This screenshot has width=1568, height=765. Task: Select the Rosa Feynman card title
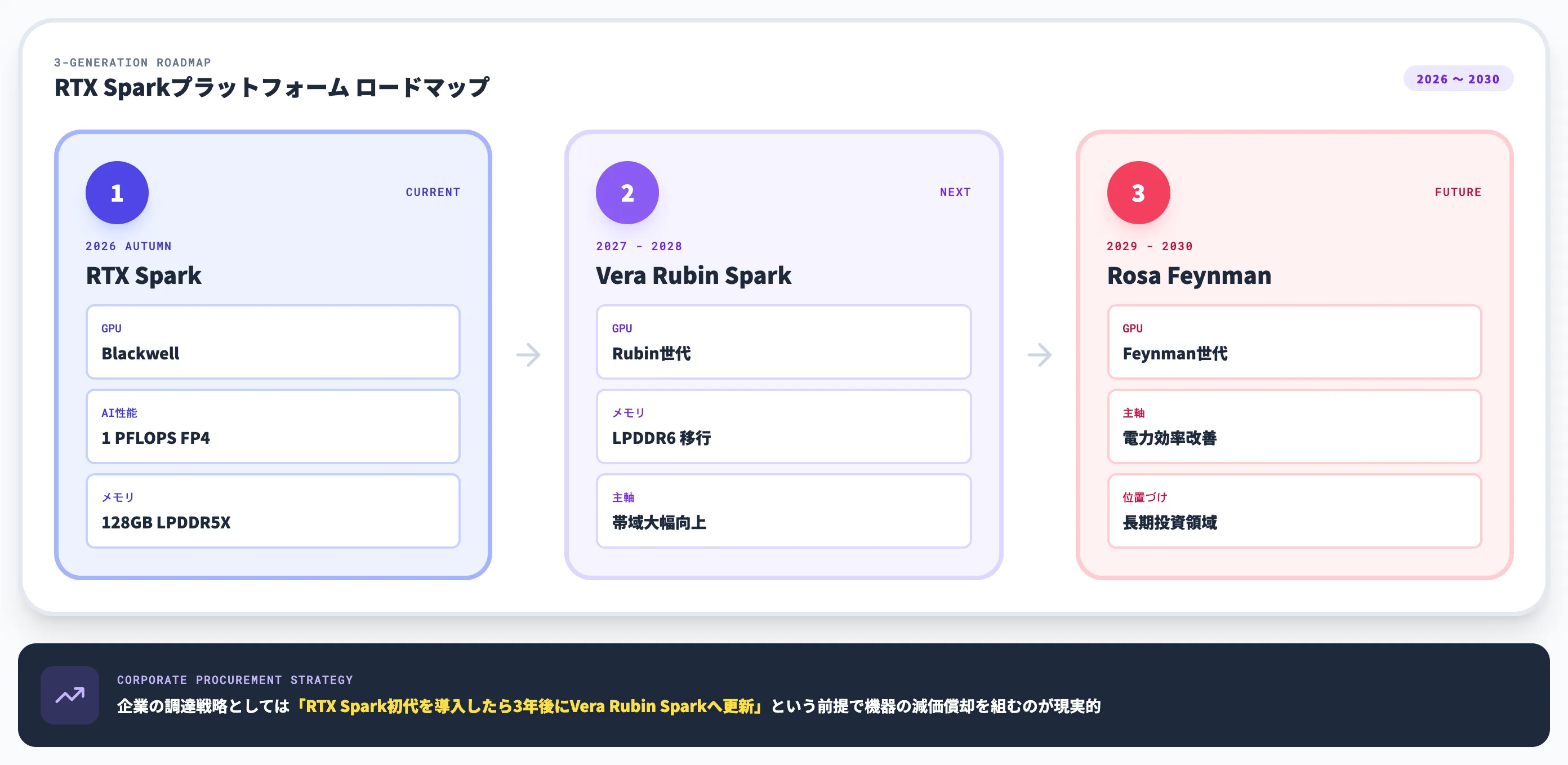[1189, 275]
